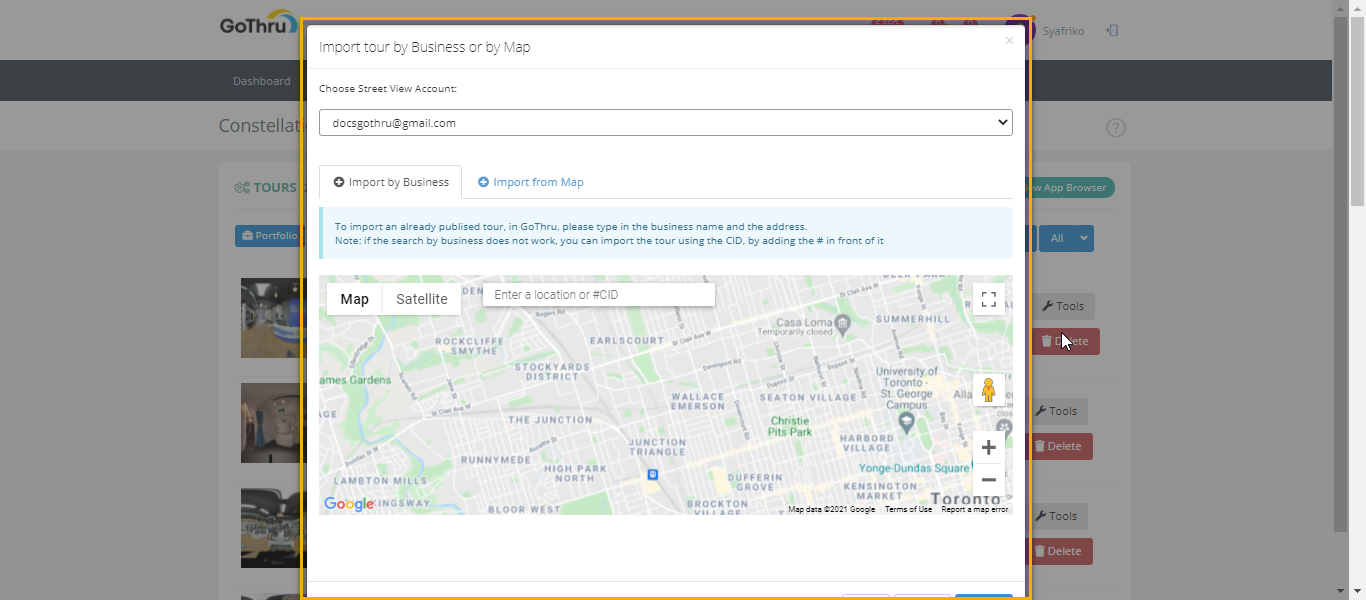
Task: Open the Google Maps Terms of Use link
Action: click(x=908, y=509)
